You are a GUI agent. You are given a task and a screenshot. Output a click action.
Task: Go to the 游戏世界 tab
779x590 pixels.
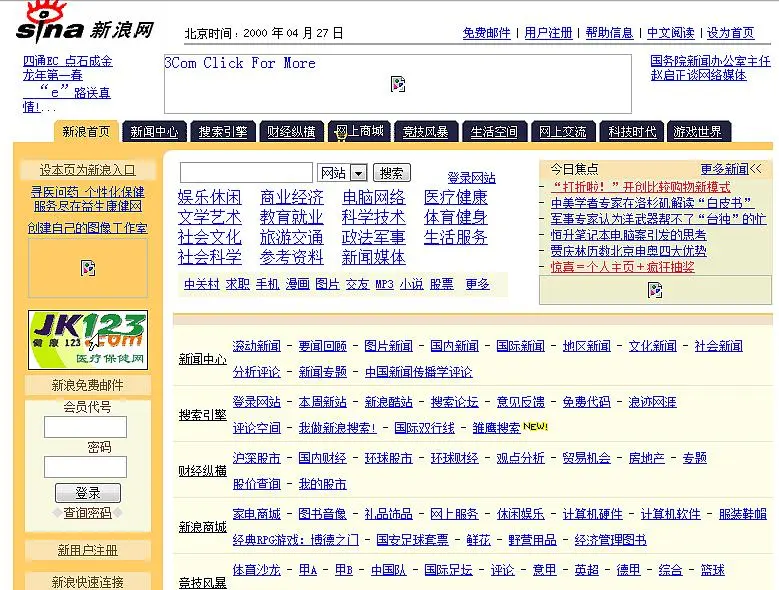pyautogui.click(x=698, y=132)
